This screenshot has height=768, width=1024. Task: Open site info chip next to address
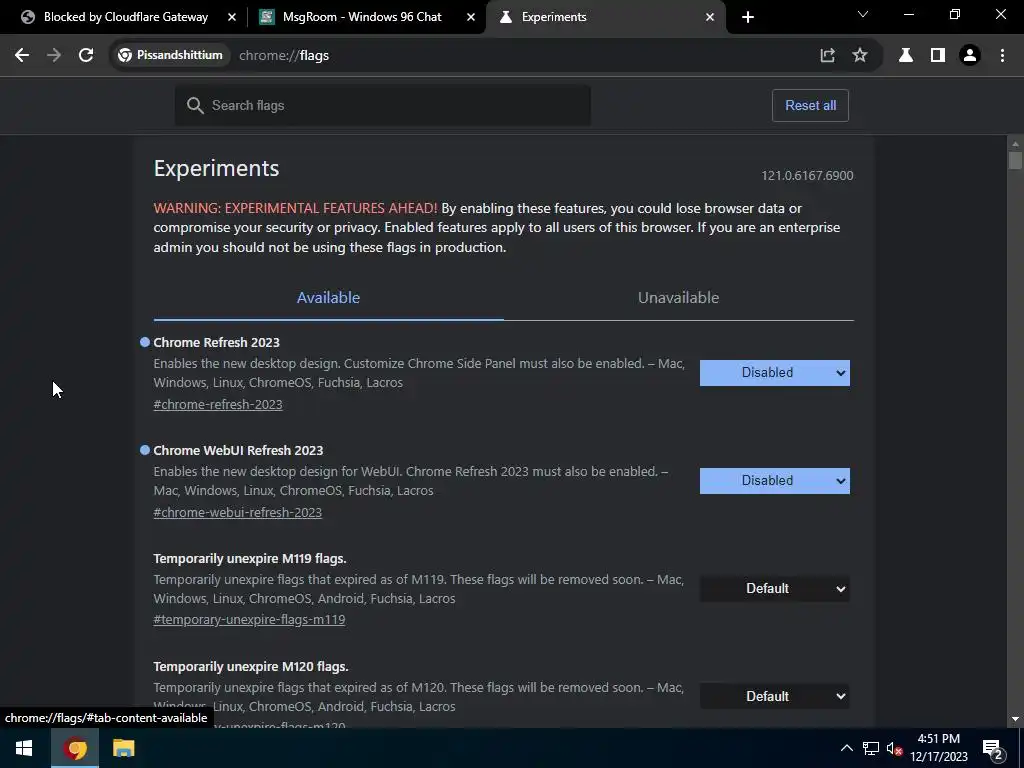coord(170,56)
